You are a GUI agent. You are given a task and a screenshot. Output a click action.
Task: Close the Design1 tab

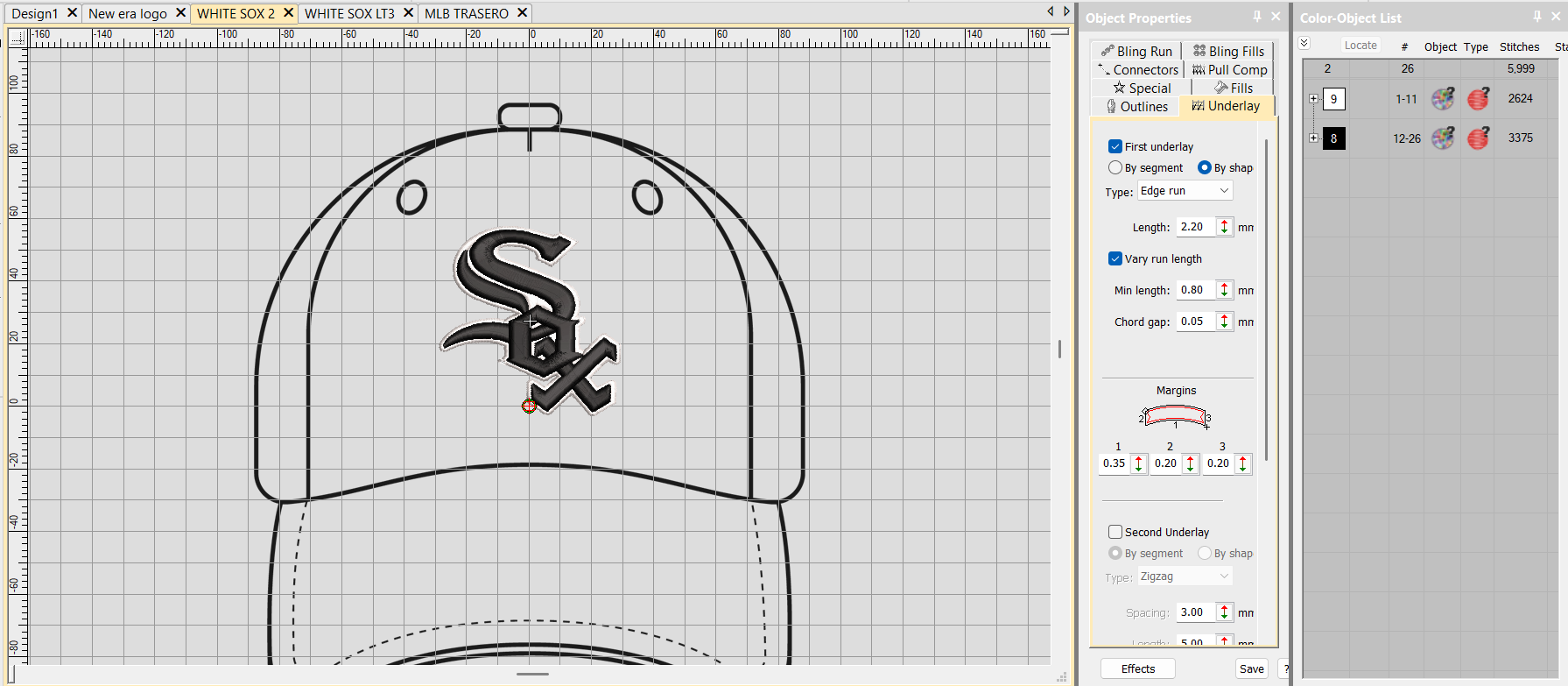[x=72, y=13]
